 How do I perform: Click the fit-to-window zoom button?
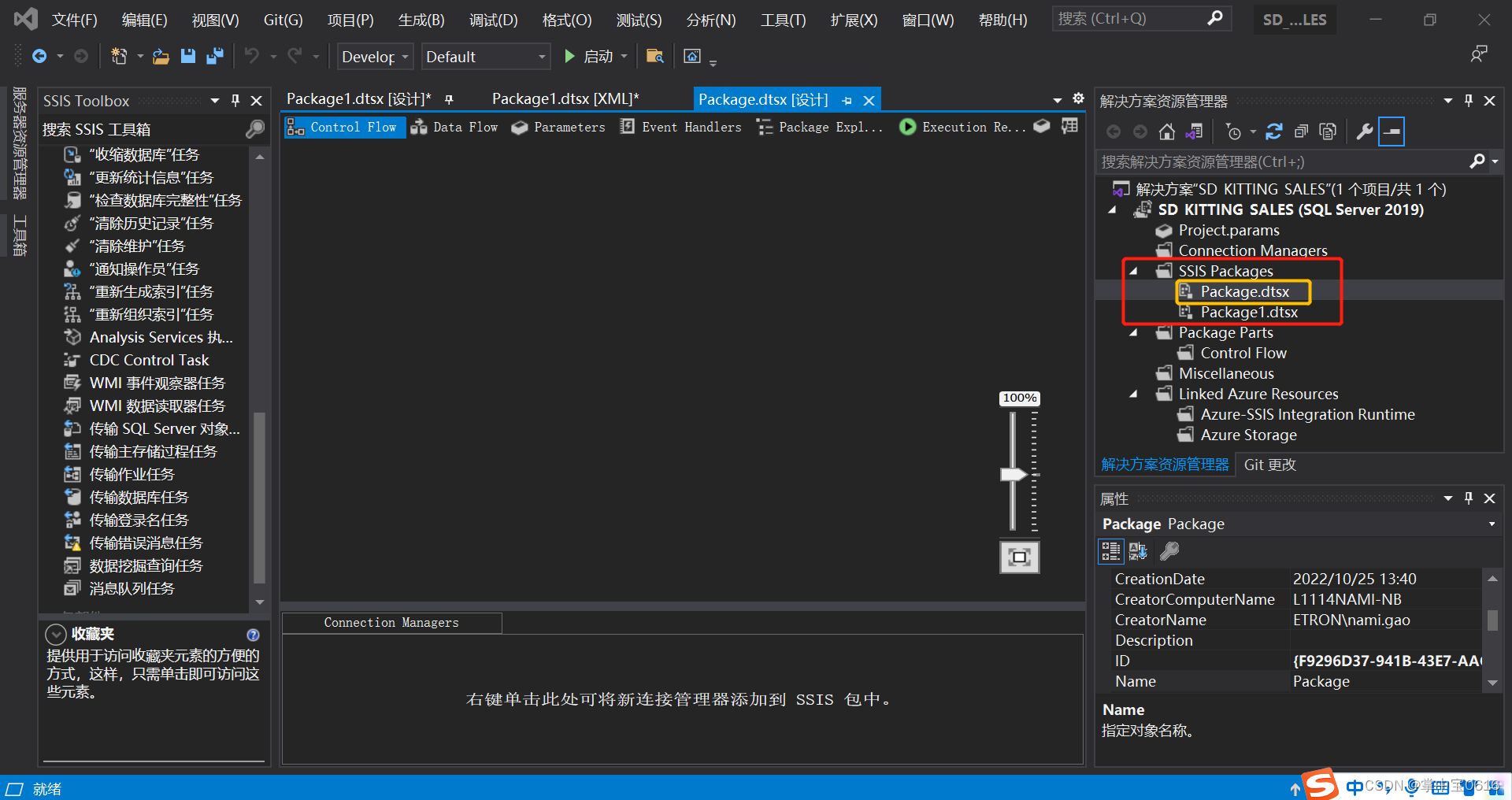pyautogui.click(x=1020, y=557)
